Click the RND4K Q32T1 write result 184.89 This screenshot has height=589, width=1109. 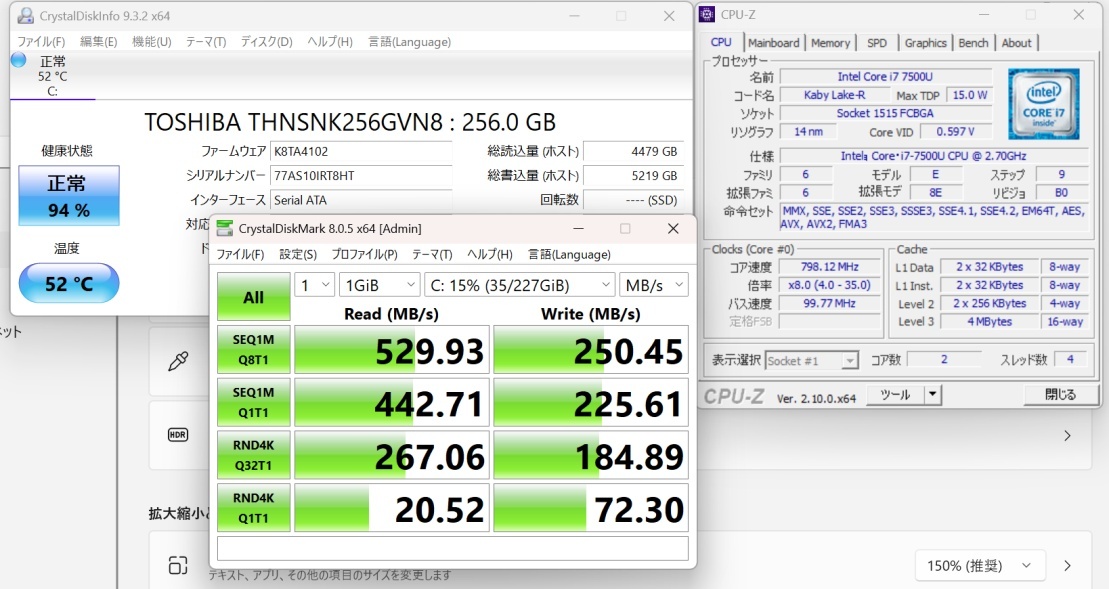pyautogui.click(x=591, y=455)
